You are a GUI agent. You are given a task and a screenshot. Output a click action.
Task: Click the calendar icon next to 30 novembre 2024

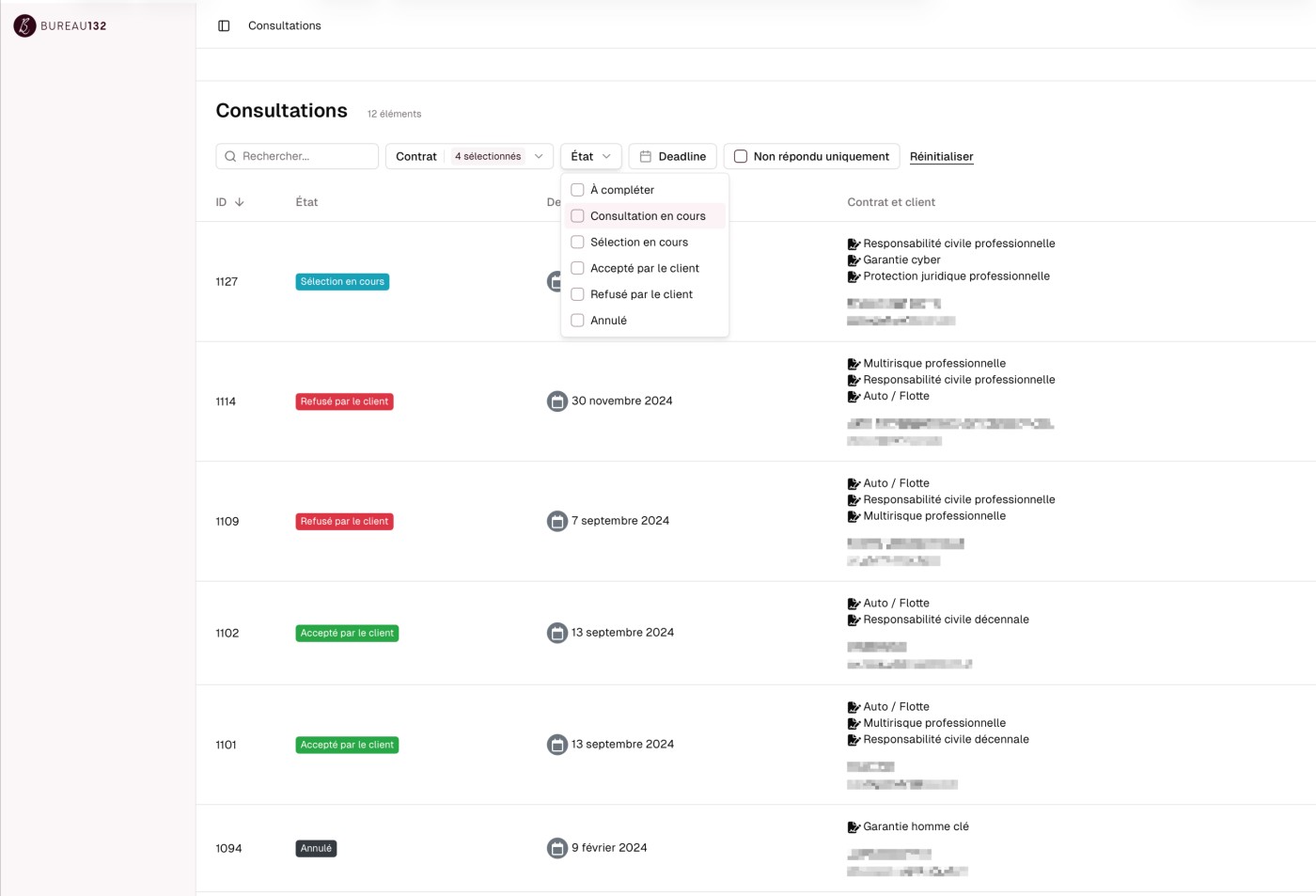(556, 401)
